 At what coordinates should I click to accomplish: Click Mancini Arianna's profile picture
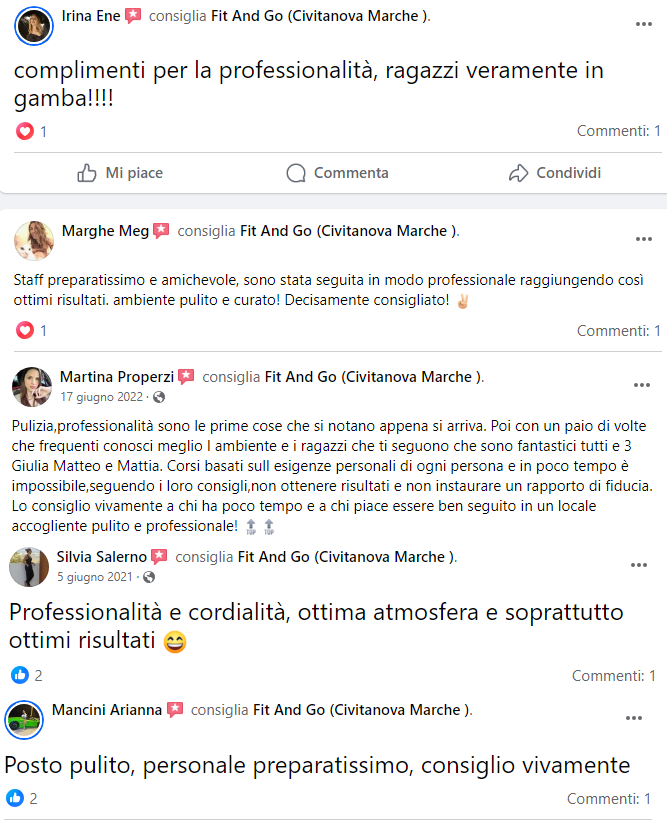(x=24, y=720)
